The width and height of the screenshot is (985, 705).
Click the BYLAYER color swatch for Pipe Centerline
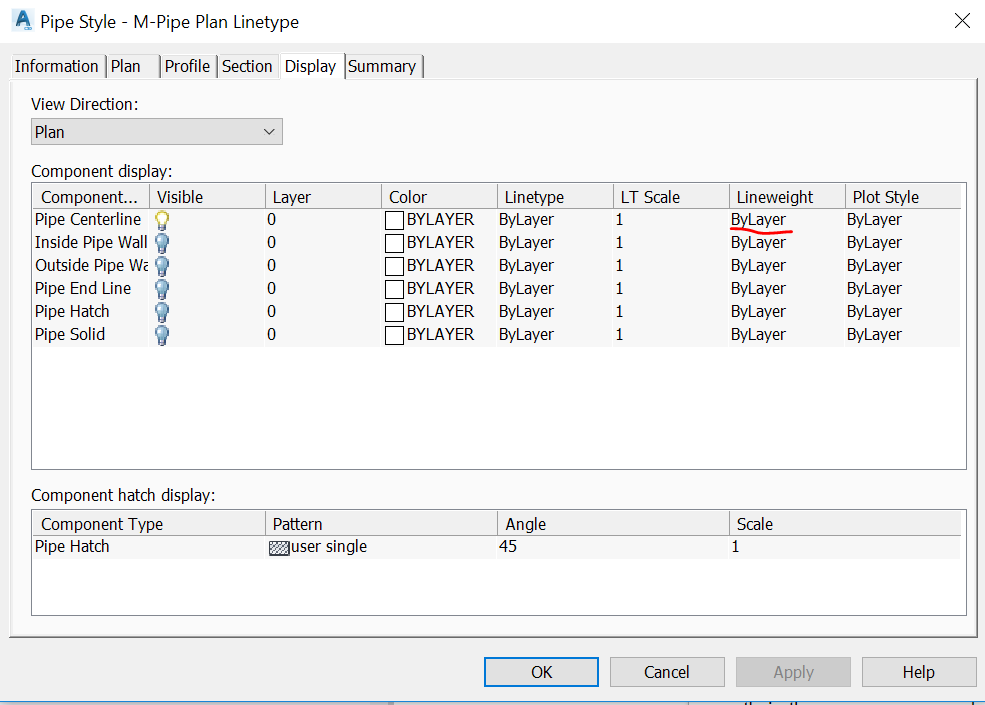(x=394, y=219)
